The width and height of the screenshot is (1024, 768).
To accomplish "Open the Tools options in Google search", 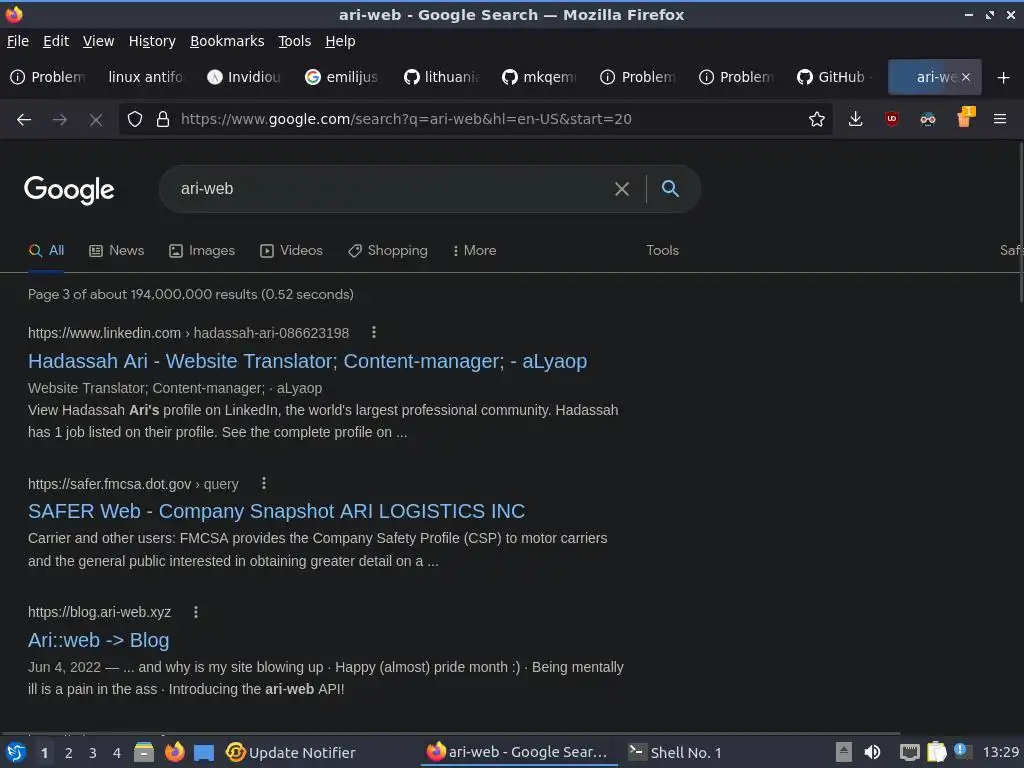I will (x=662, y=250).
